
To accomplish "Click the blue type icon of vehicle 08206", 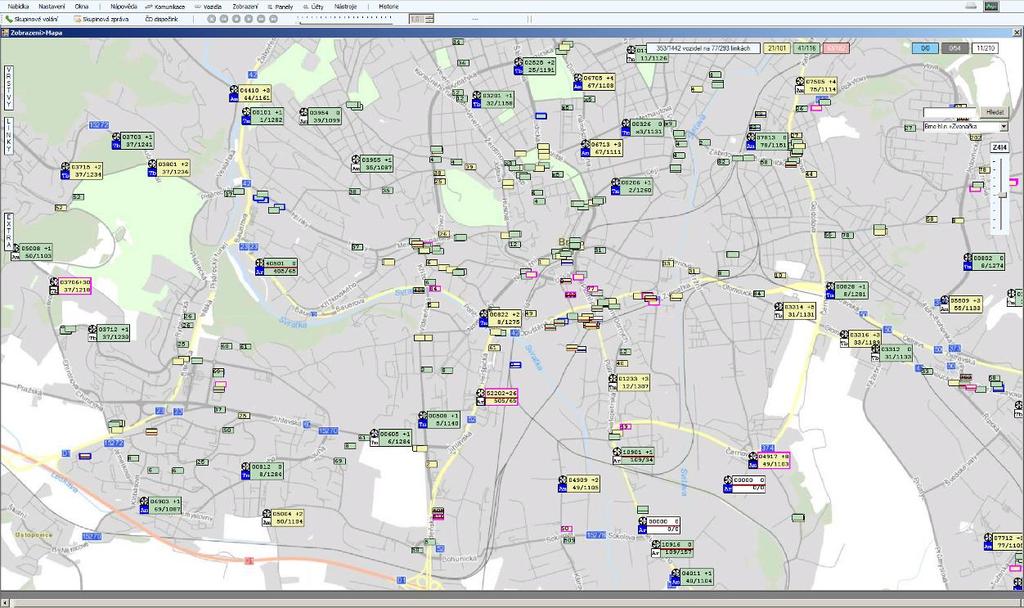I will (616, 191).
